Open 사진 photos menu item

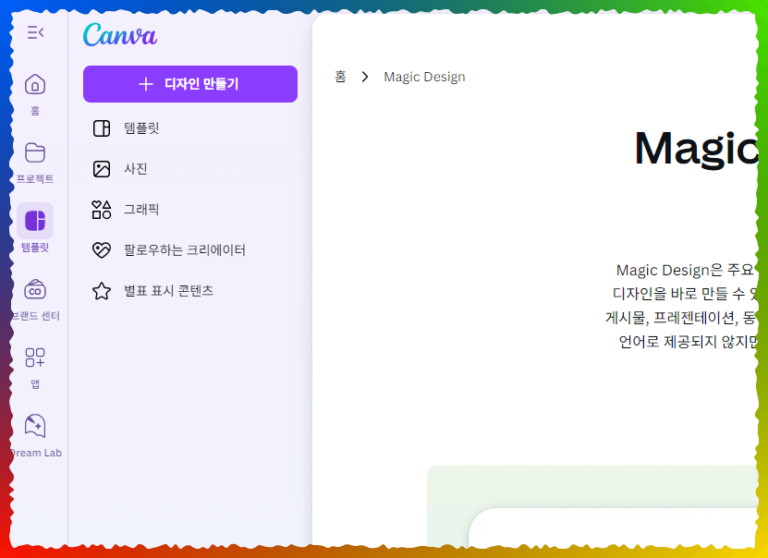point(190,169)
